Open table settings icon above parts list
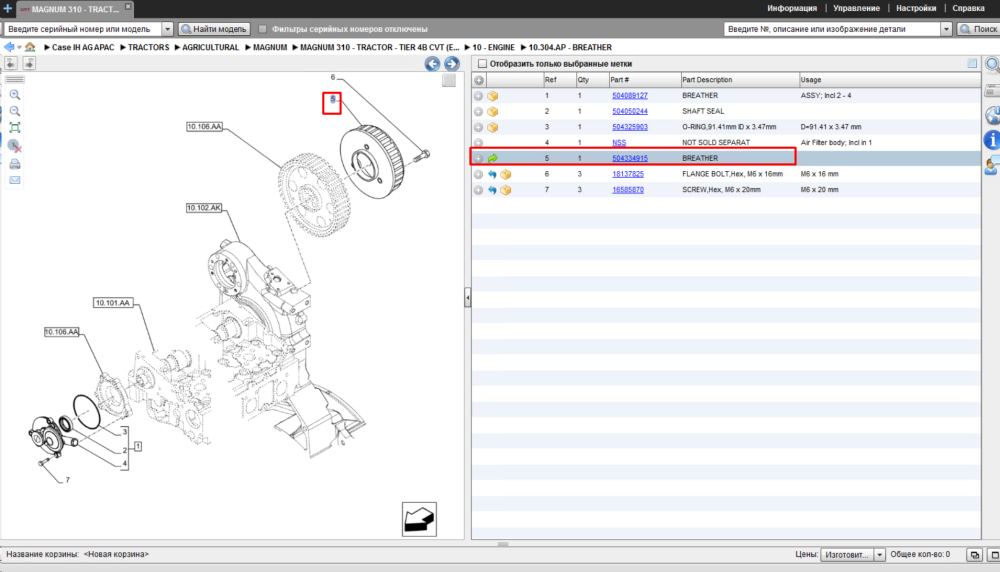1000x572 pixels. click(972, 64)
